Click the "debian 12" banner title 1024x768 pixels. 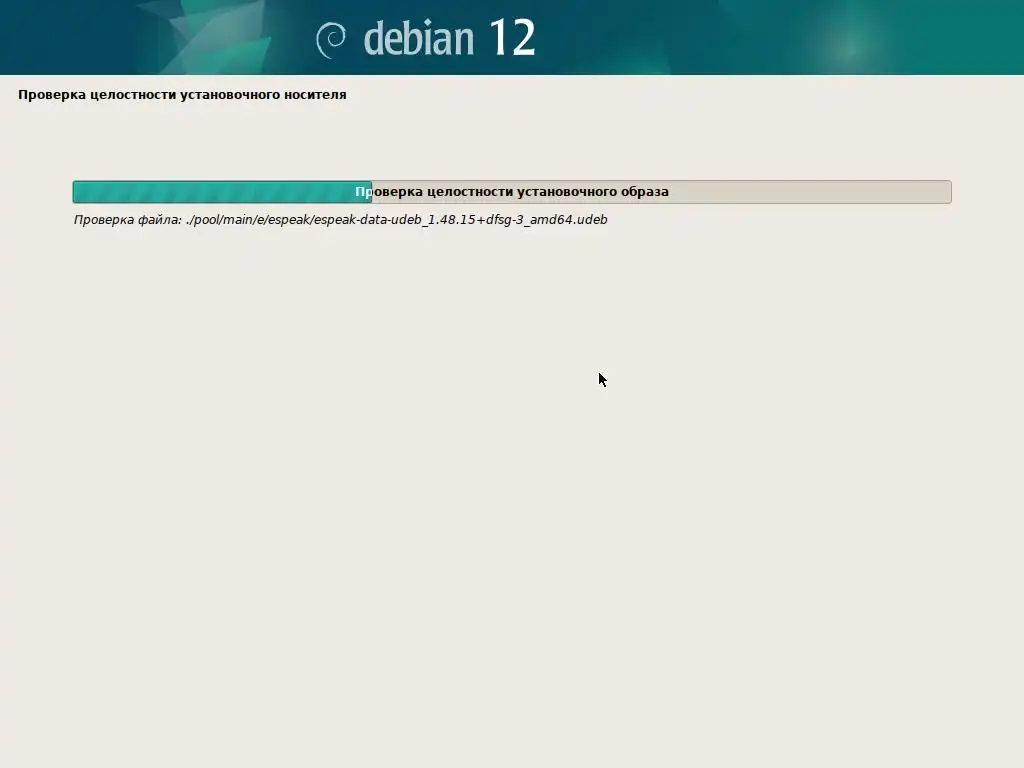(449, 38)
